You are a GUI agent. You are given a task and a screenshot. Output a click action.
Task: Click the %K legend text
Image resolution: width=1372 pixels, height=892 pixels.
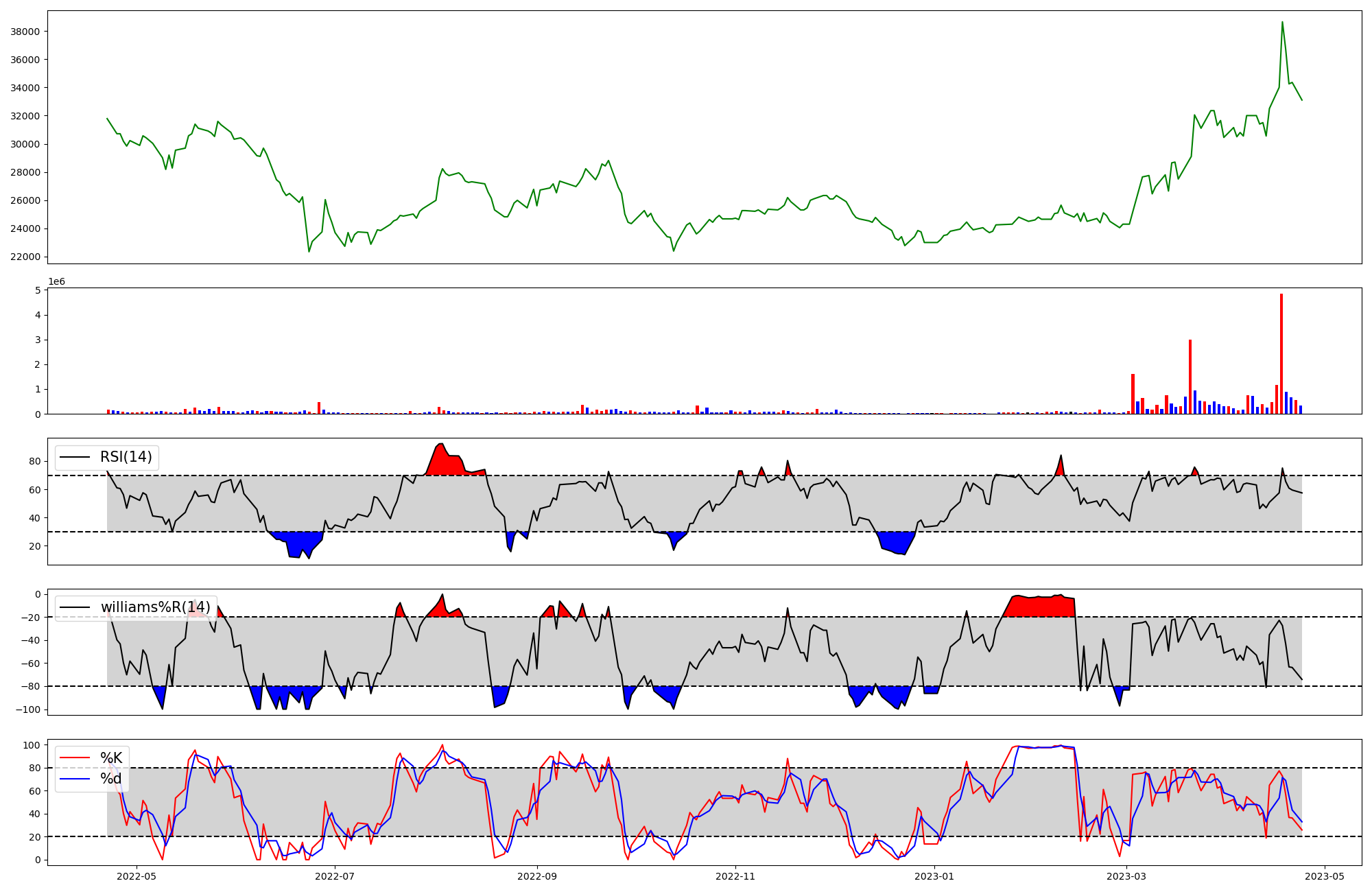coord(111,758)
